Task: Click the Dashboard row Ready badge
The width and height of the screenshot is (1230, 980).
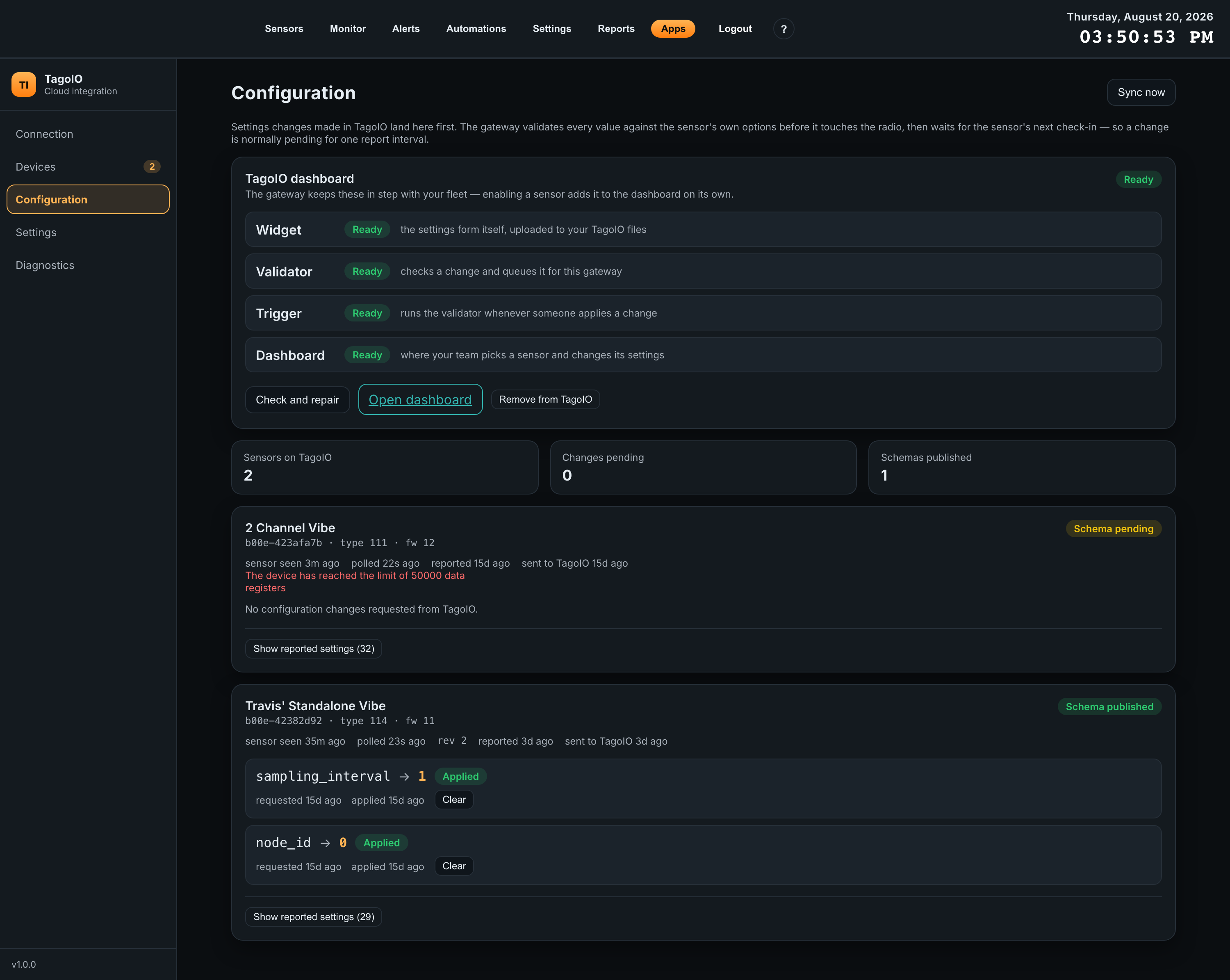Action: coord(367,355)
